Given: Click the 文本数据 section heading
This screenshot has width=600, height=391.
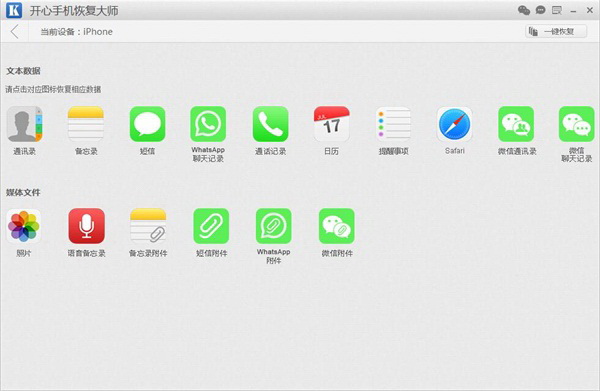Looking at the screenshot, I should [x=23, y=71].
